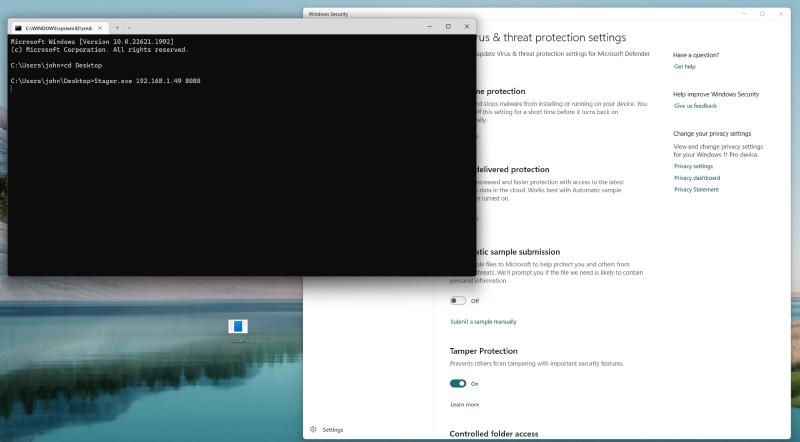Open a new tab with the plus button
Viewport: 800px width, 442px height.
pyautogui.click(x=117, y=28)
